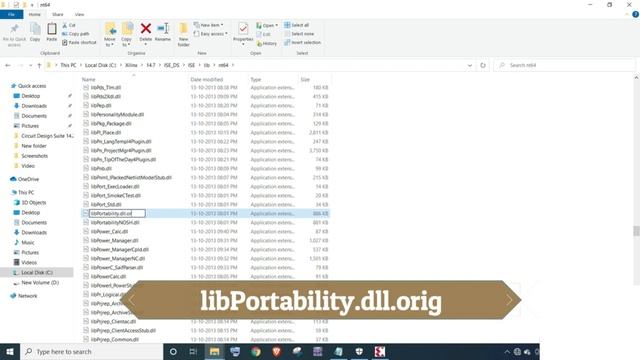Switch to the View ribbon tab
The height and width of the screenshot is (360, 640).
click(x=79, y=14)
